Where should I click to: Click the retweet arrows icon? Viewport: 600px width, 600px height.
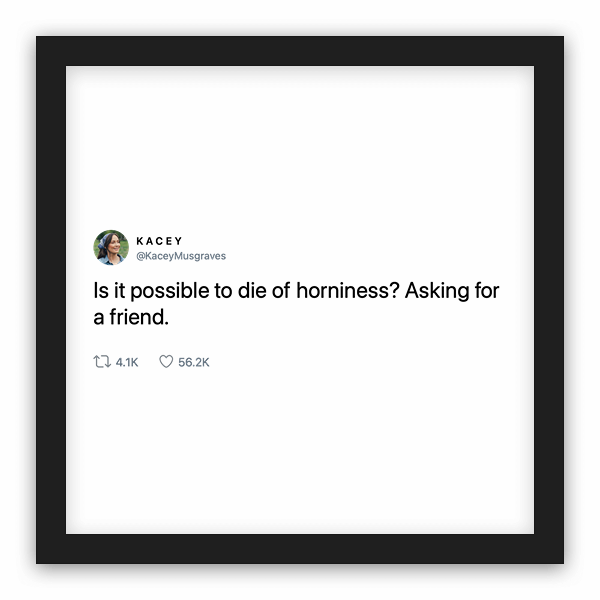coord(99,362)
